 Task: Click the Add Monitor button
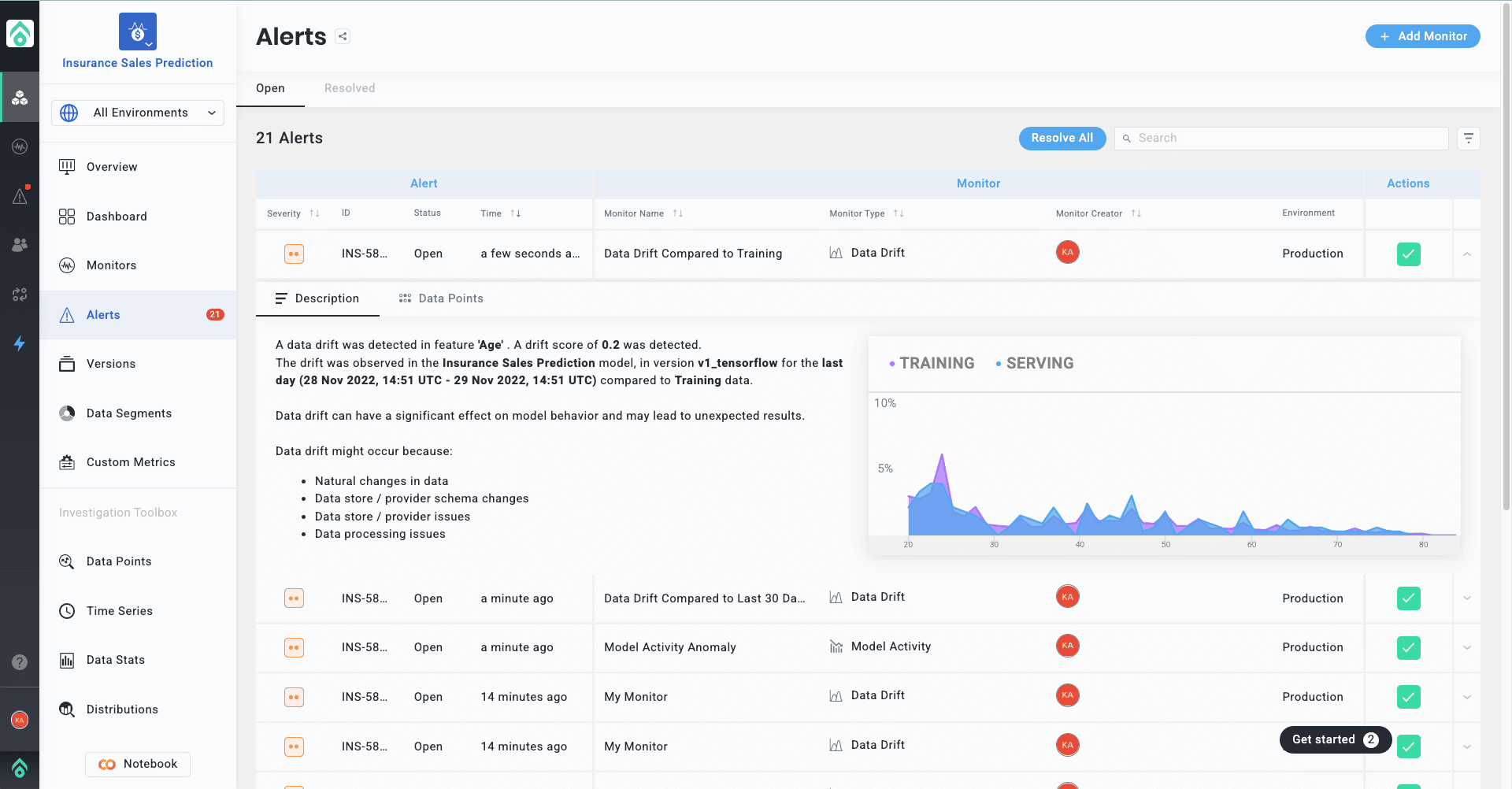tap(1422, 36)
